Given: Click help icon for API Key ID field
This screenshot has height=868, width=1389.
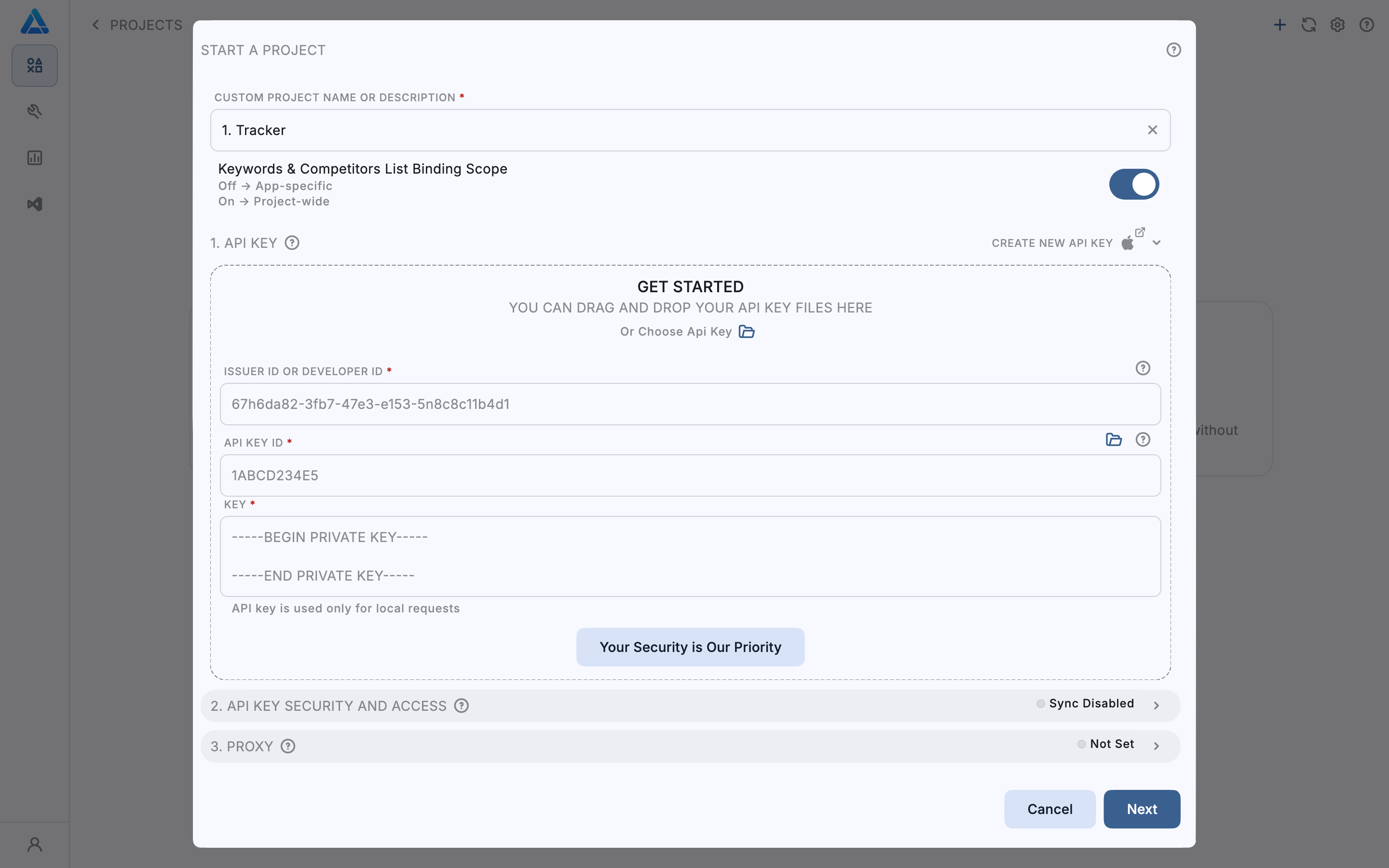Looking at the screenshot, I should tap(1142, 440).
